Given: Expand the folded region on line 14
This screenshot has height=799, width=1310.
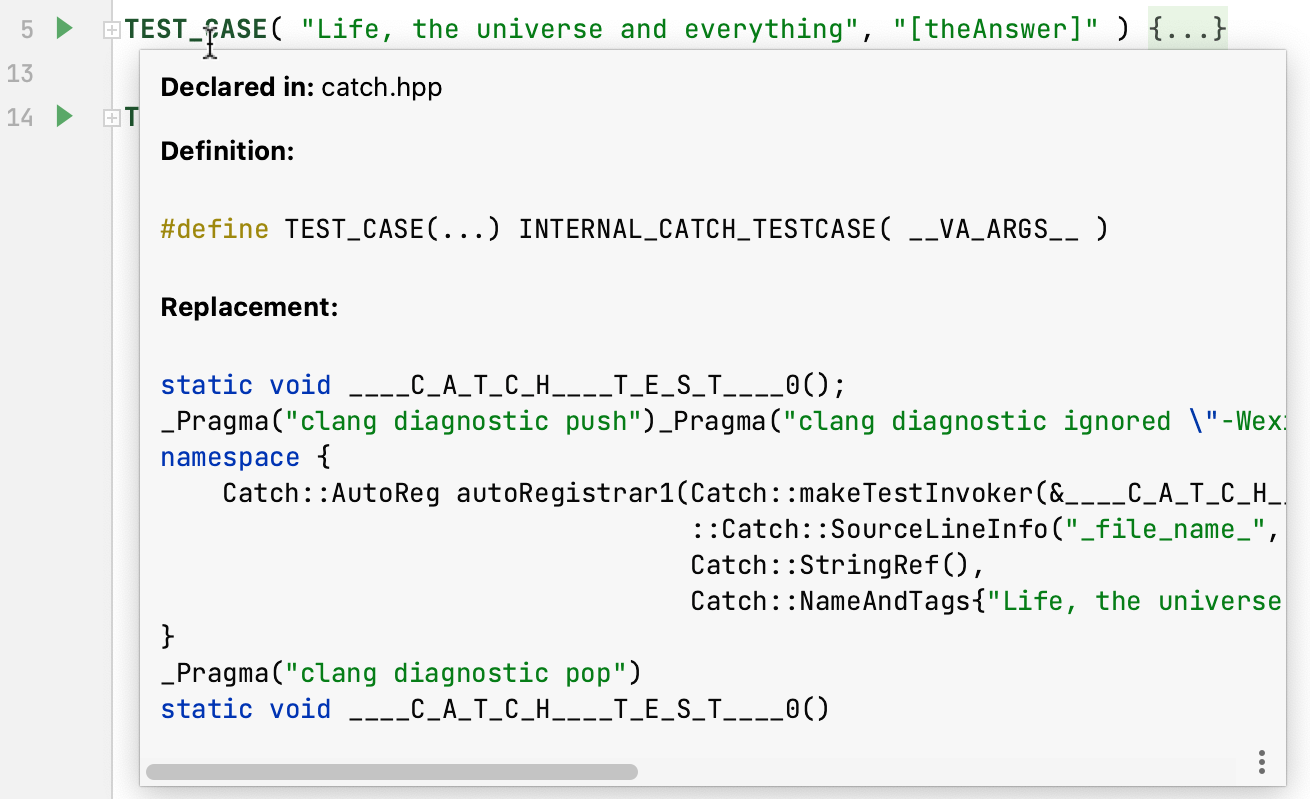Looking at the screenshot, I should [x=112, y=117].
